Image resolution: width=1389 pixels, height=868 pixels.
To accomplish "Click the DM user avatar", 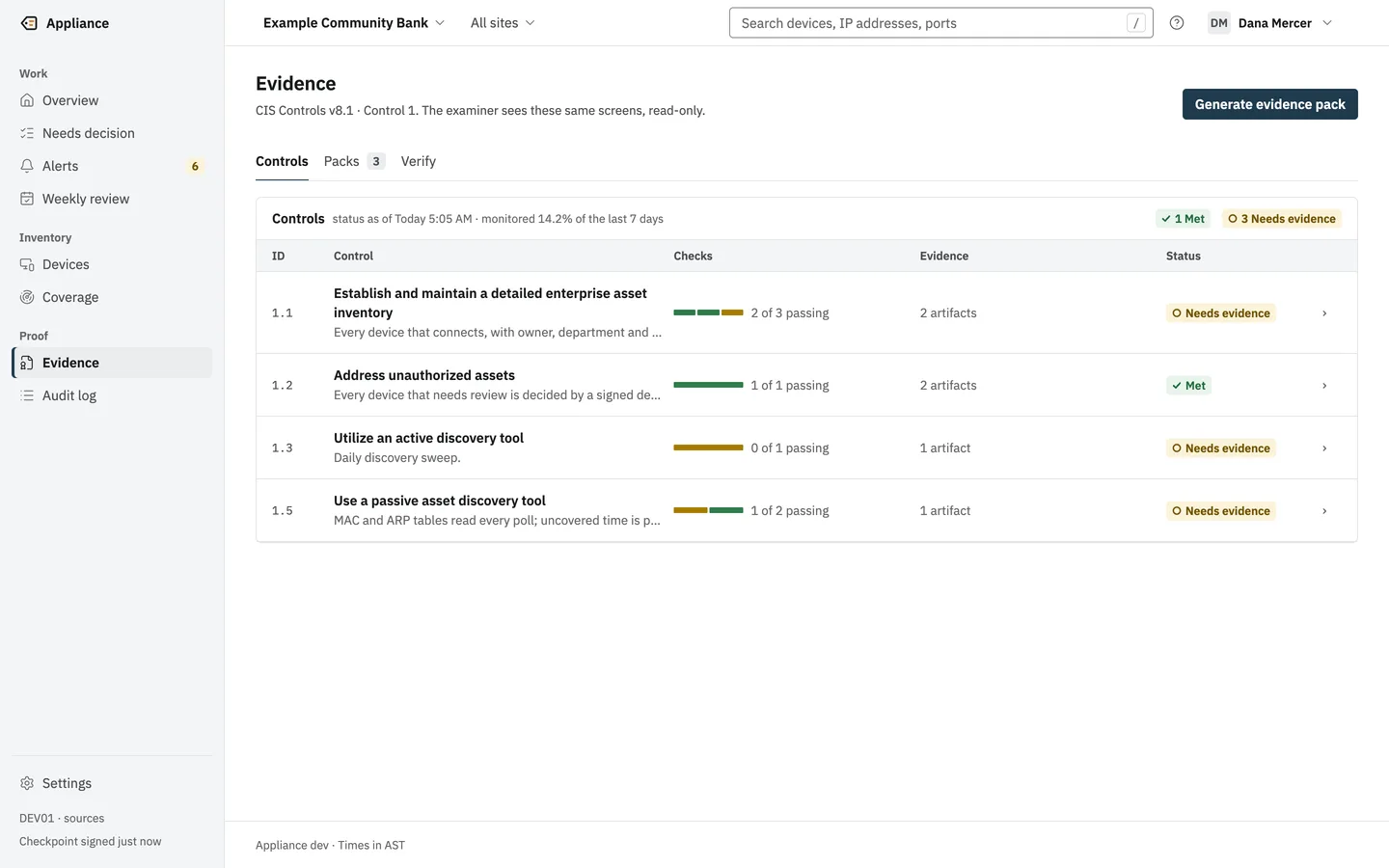I will pos(1219,23).
